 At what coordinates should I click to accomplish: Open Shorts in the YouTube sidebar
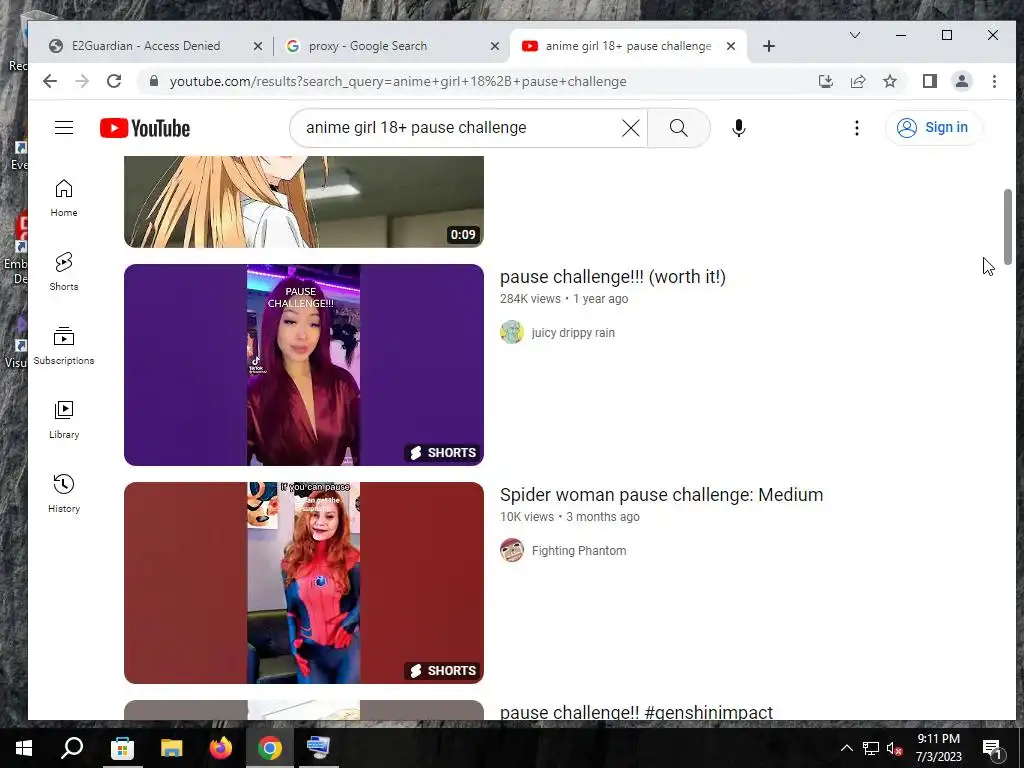[x=63, y=272]
